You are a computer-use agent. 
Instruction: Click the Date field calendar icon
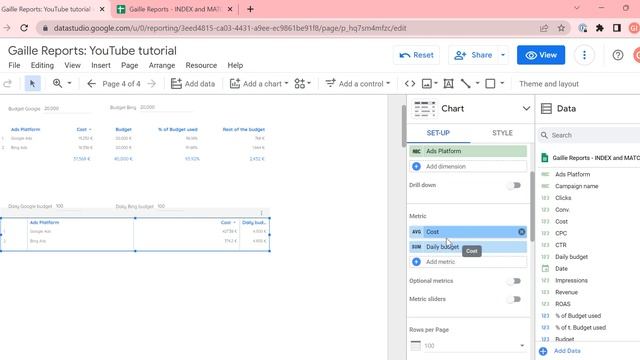545,269
